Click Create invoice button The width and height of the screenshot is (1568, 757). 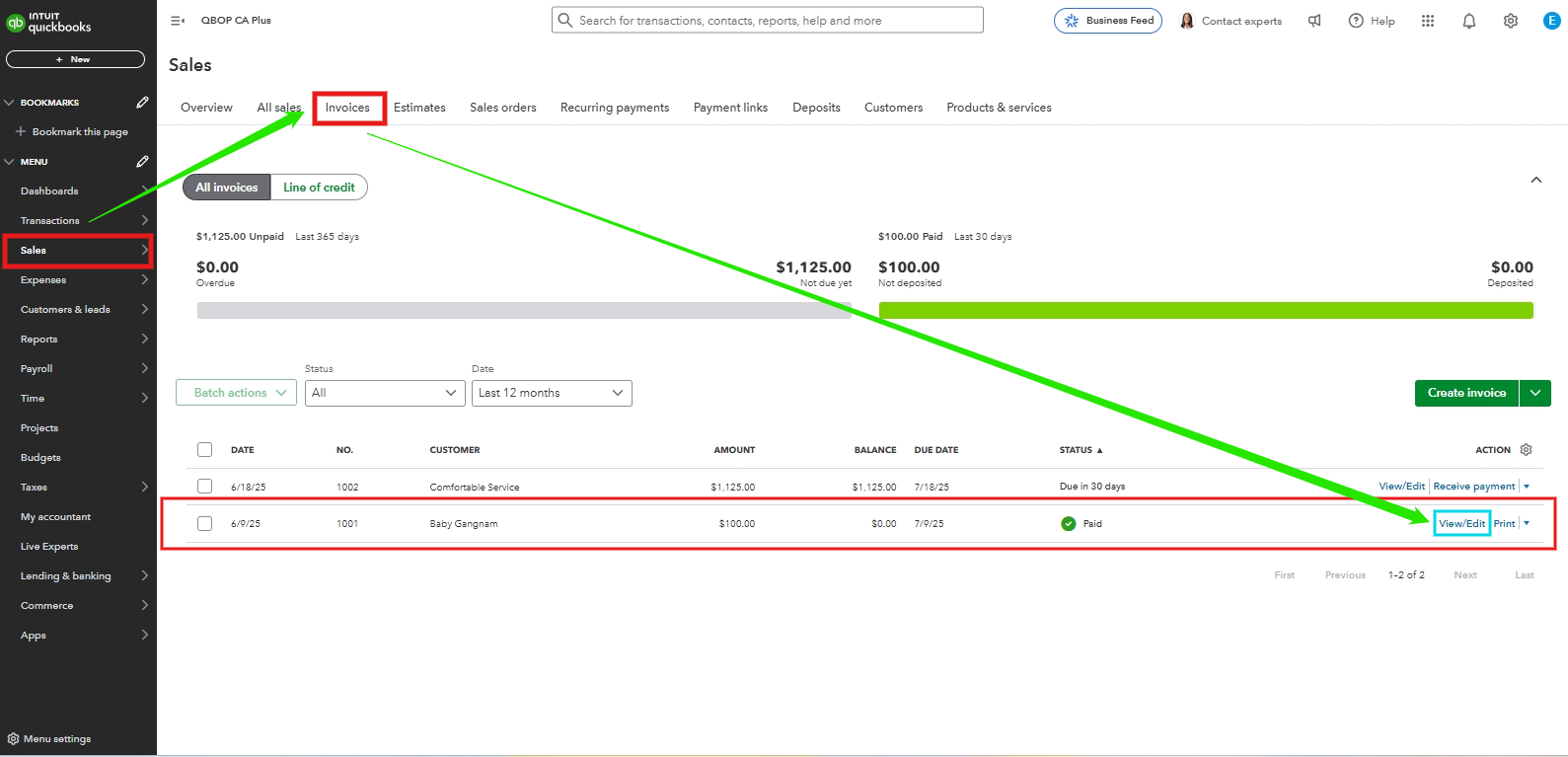(1466, 393)
